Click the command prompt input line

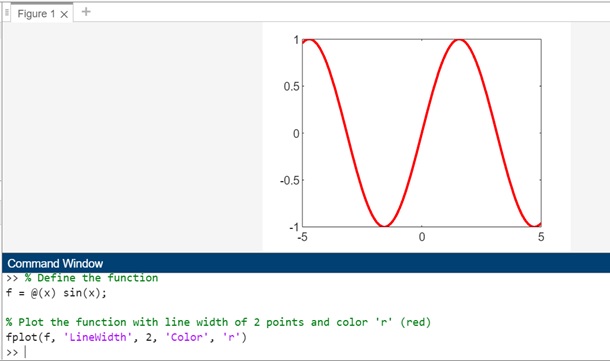pyautogui.click(x=306, y=352)
